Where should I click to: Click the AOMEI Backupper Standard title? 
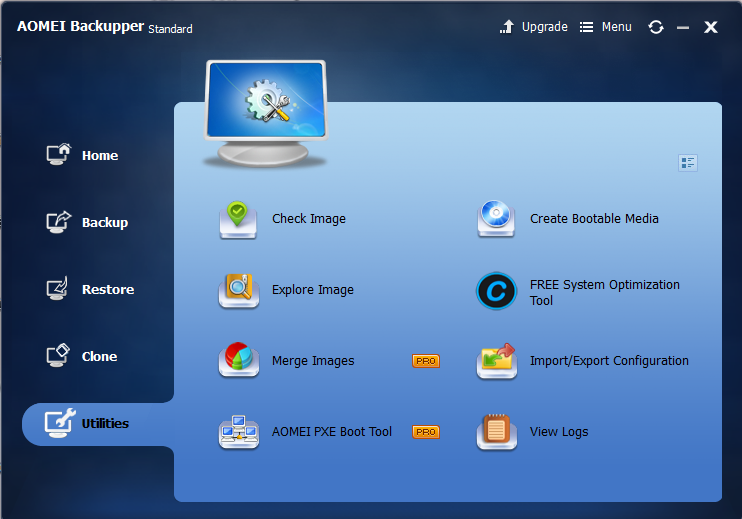click(x=105, y=26)
